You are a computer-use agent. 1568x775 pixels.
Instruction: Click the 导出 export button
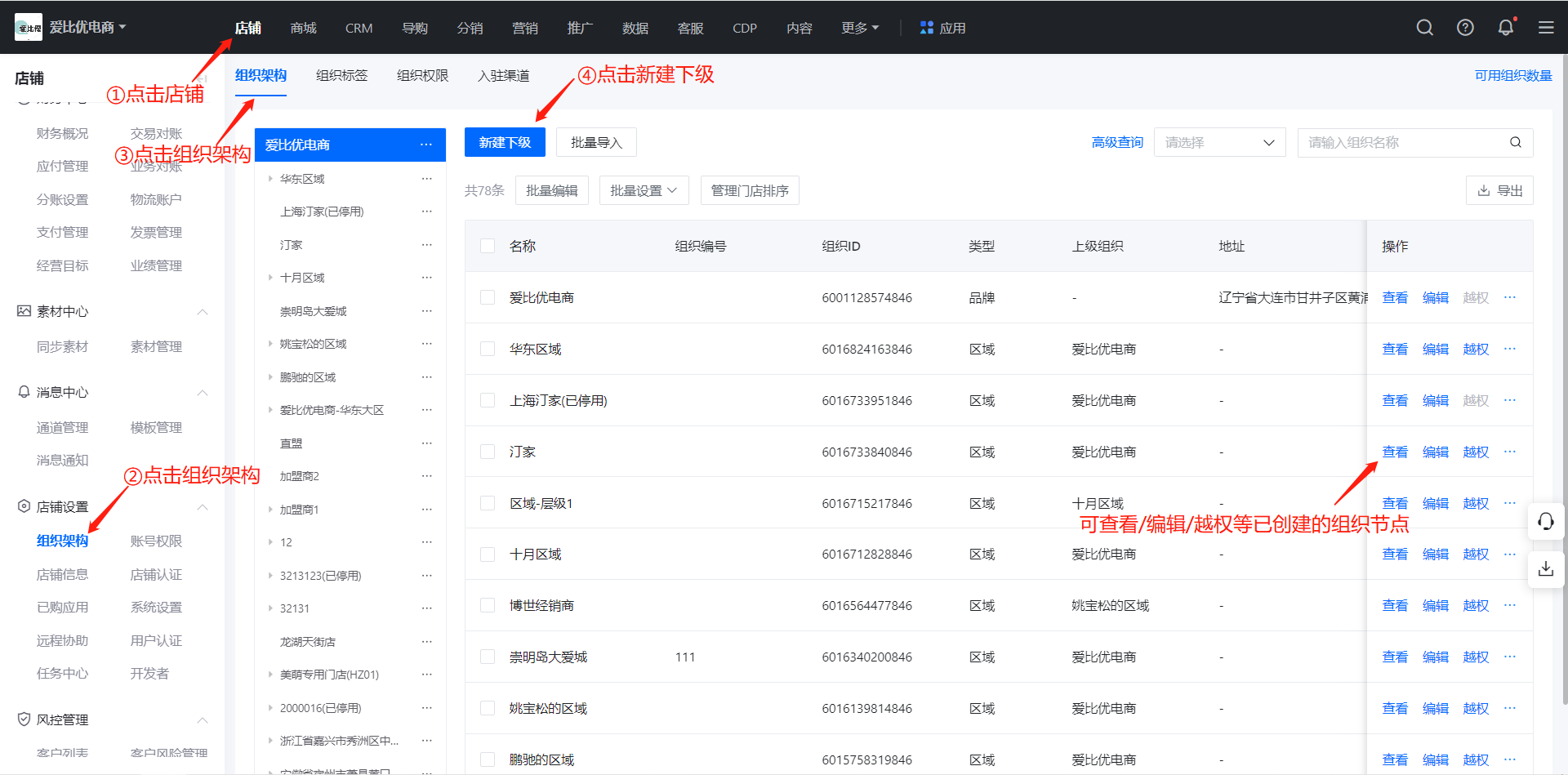[1499, 190]
